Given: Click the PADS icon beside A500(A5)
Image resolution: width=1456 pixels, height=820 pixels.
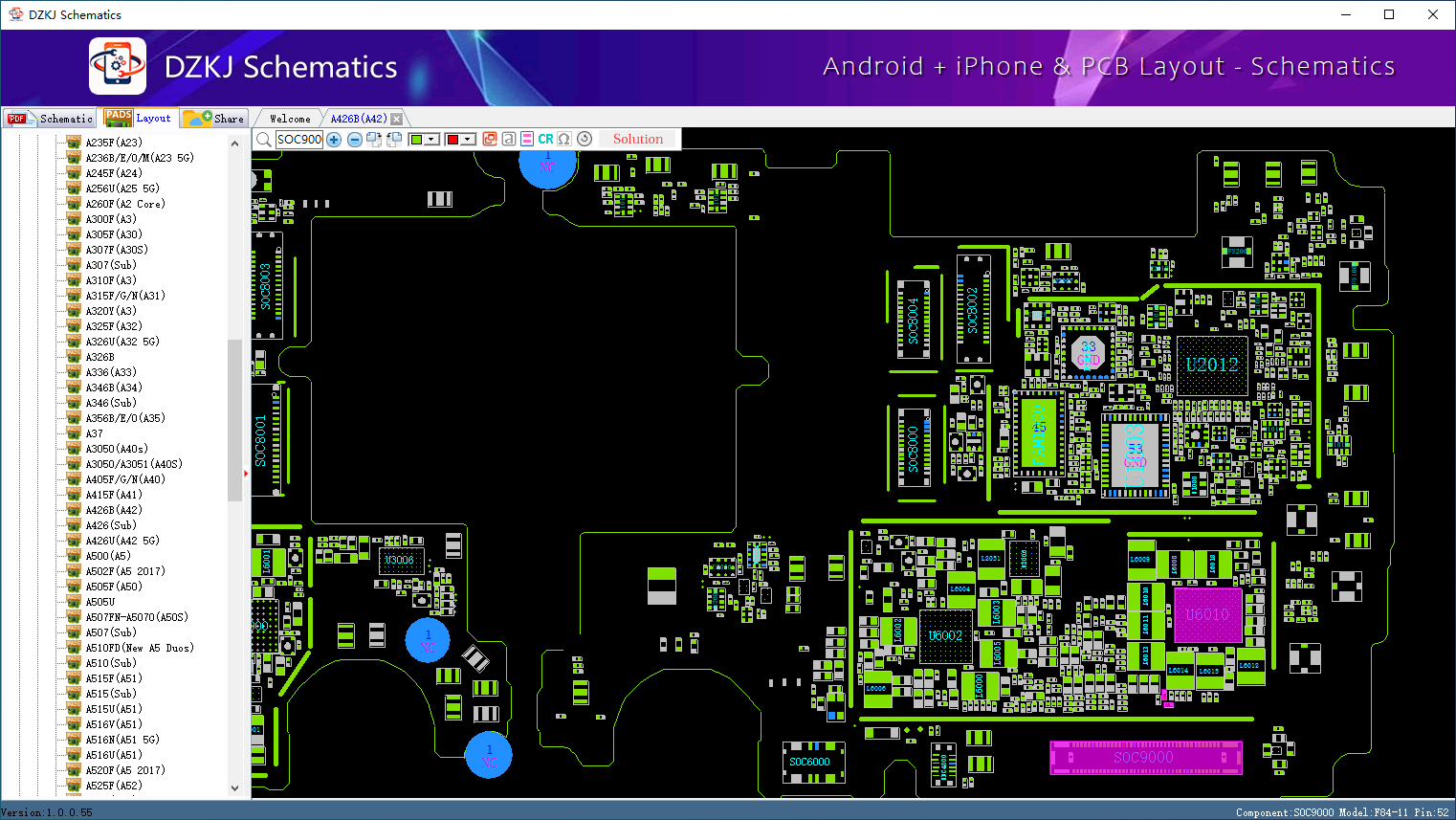Looking at the screenshot, I should point(74,556).
